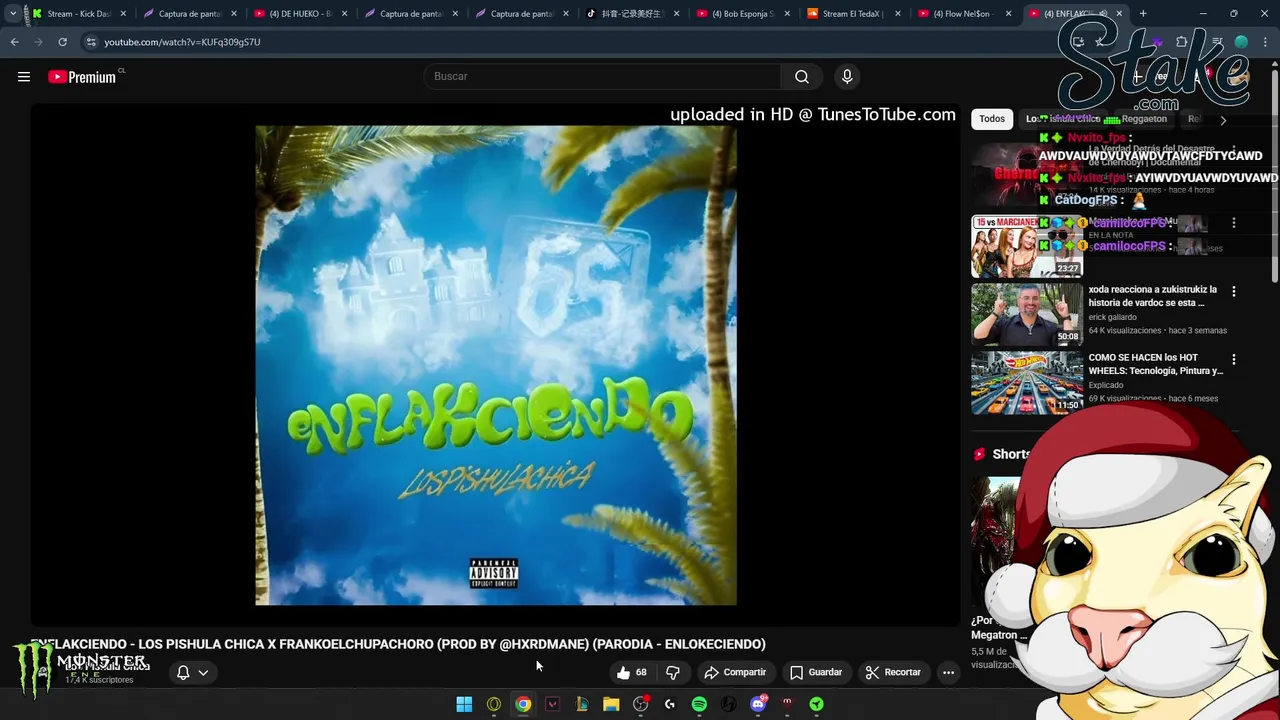Viewport: 1280px width, 720px height.
Task: Visit the erick gallardo channel name
Action: coord(1112,317)
